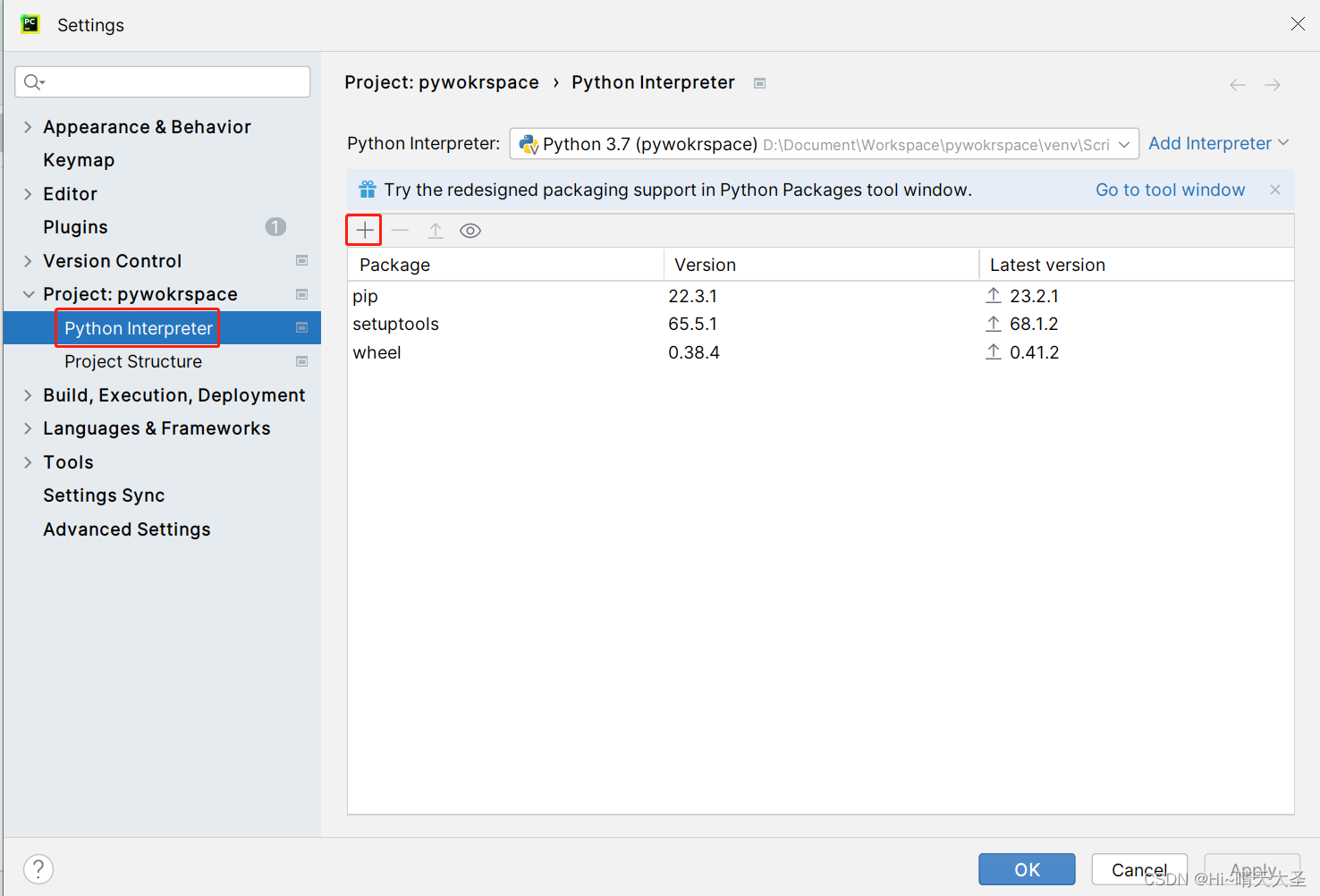Click the OK button
This screenshot has width=1320, height=896.
1027,869
